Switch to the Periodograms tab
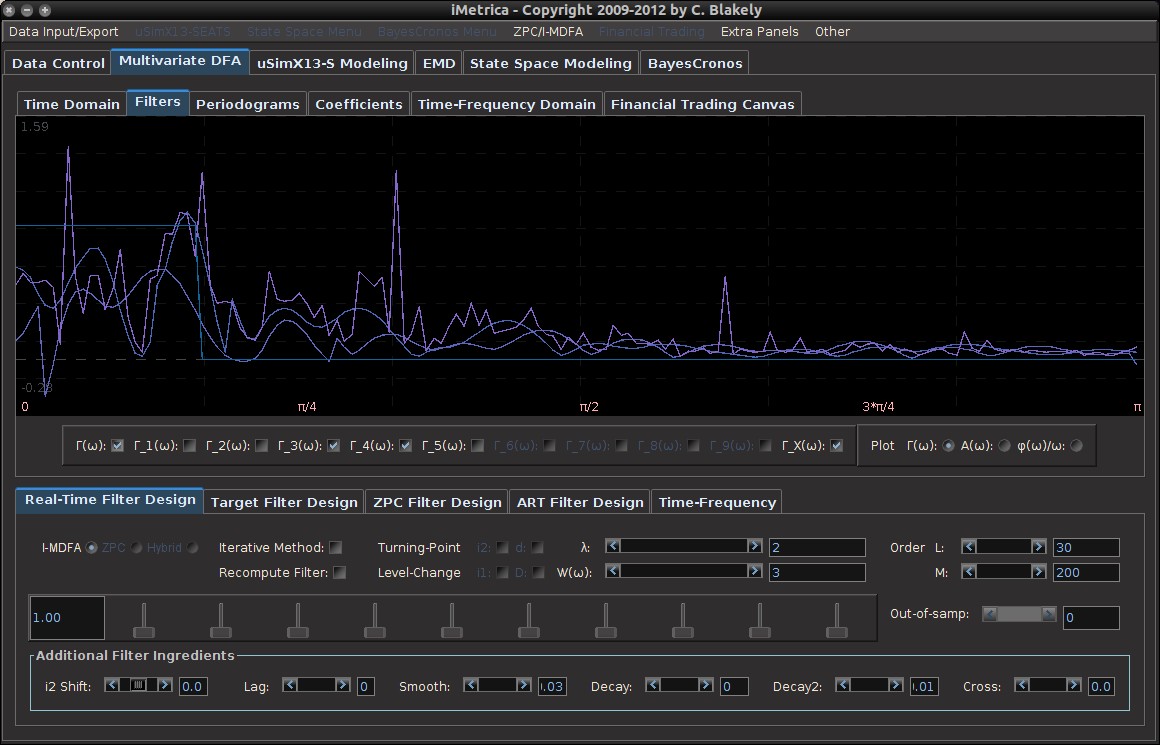1160x745 pixels. (x=247, y=104)
